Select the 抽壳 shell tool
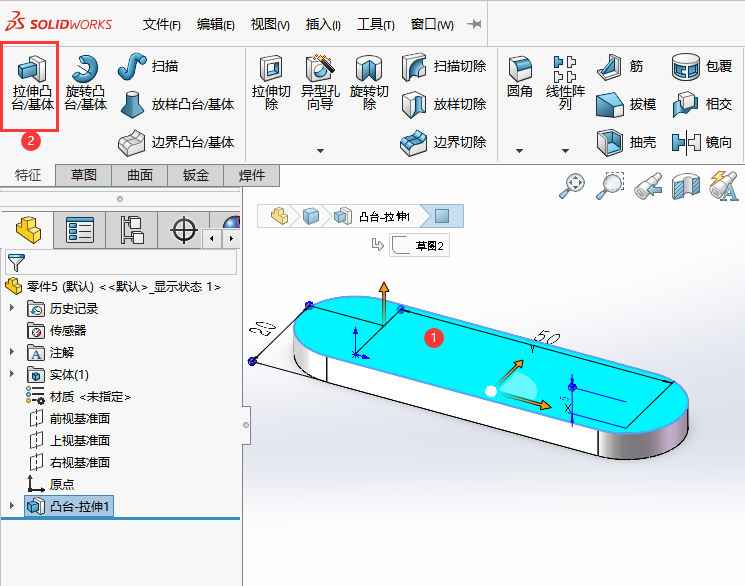Viewport: 745px width, 586px height. (x=626, y=142)
